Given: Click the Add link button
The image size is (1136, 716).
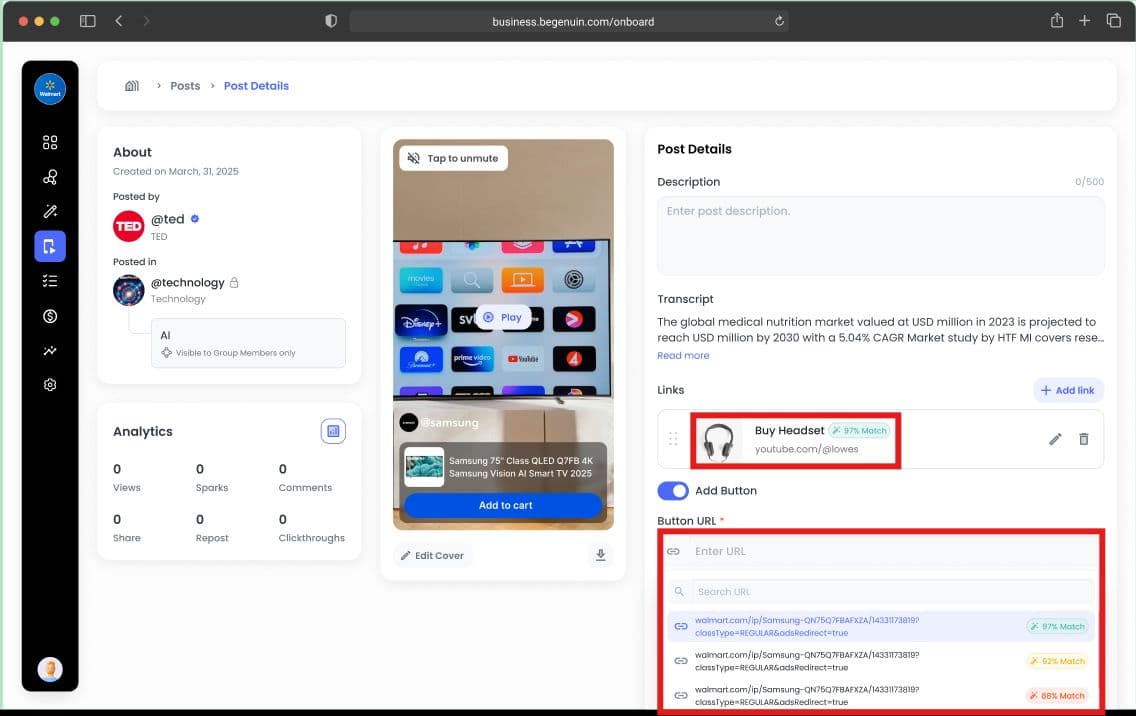Looking at the screenshot, I should coord(1068,391).
